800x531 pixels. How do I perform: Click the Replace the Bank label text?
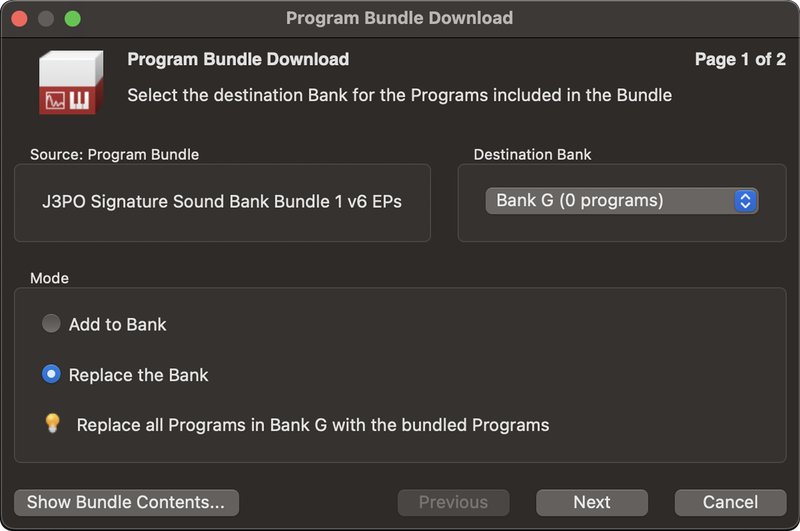(x=138, y=375)
